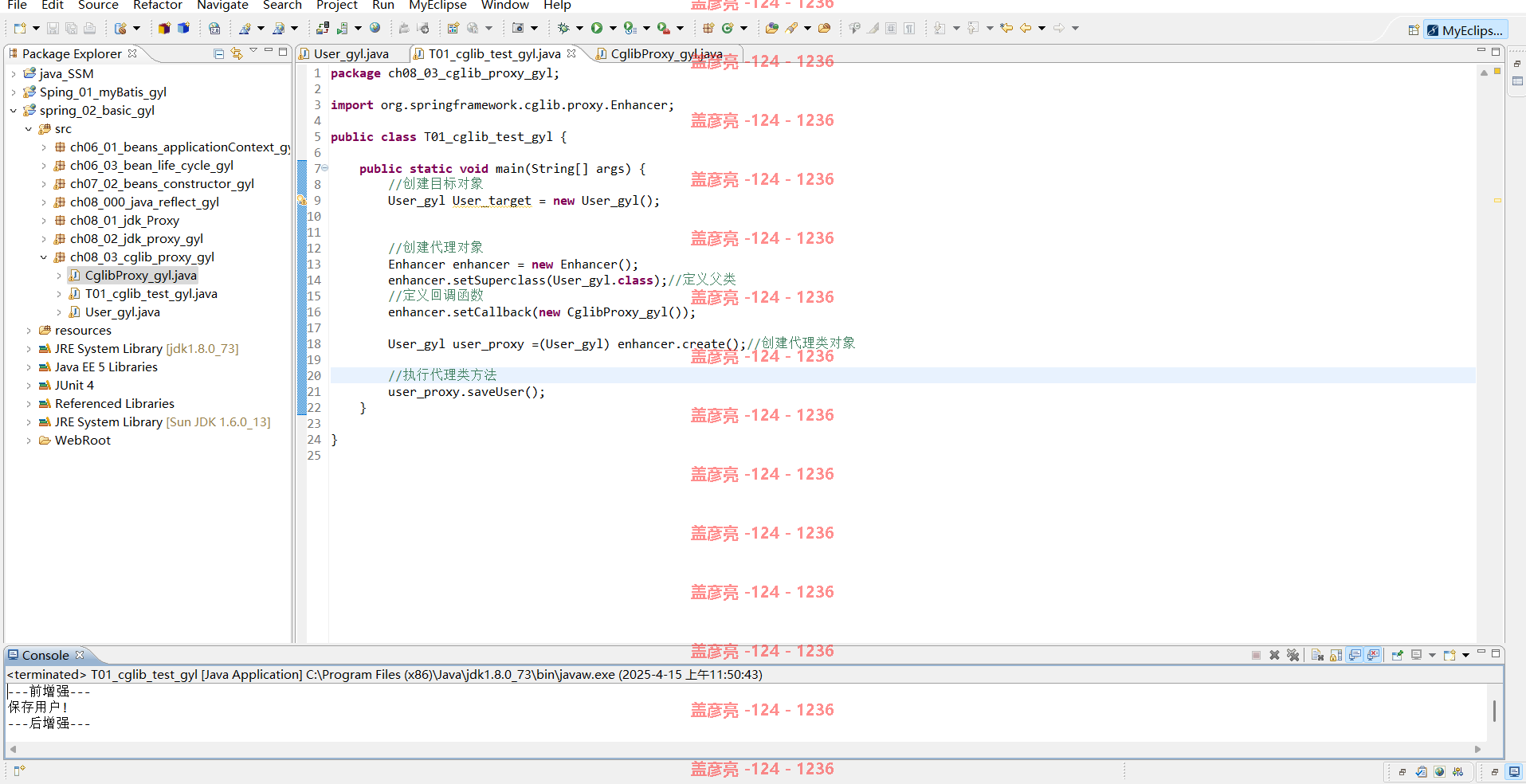Switch to CglibProxy_gyl.java editor tab
The width and height of the screenshot is (1526, 784).
[666, 54]
